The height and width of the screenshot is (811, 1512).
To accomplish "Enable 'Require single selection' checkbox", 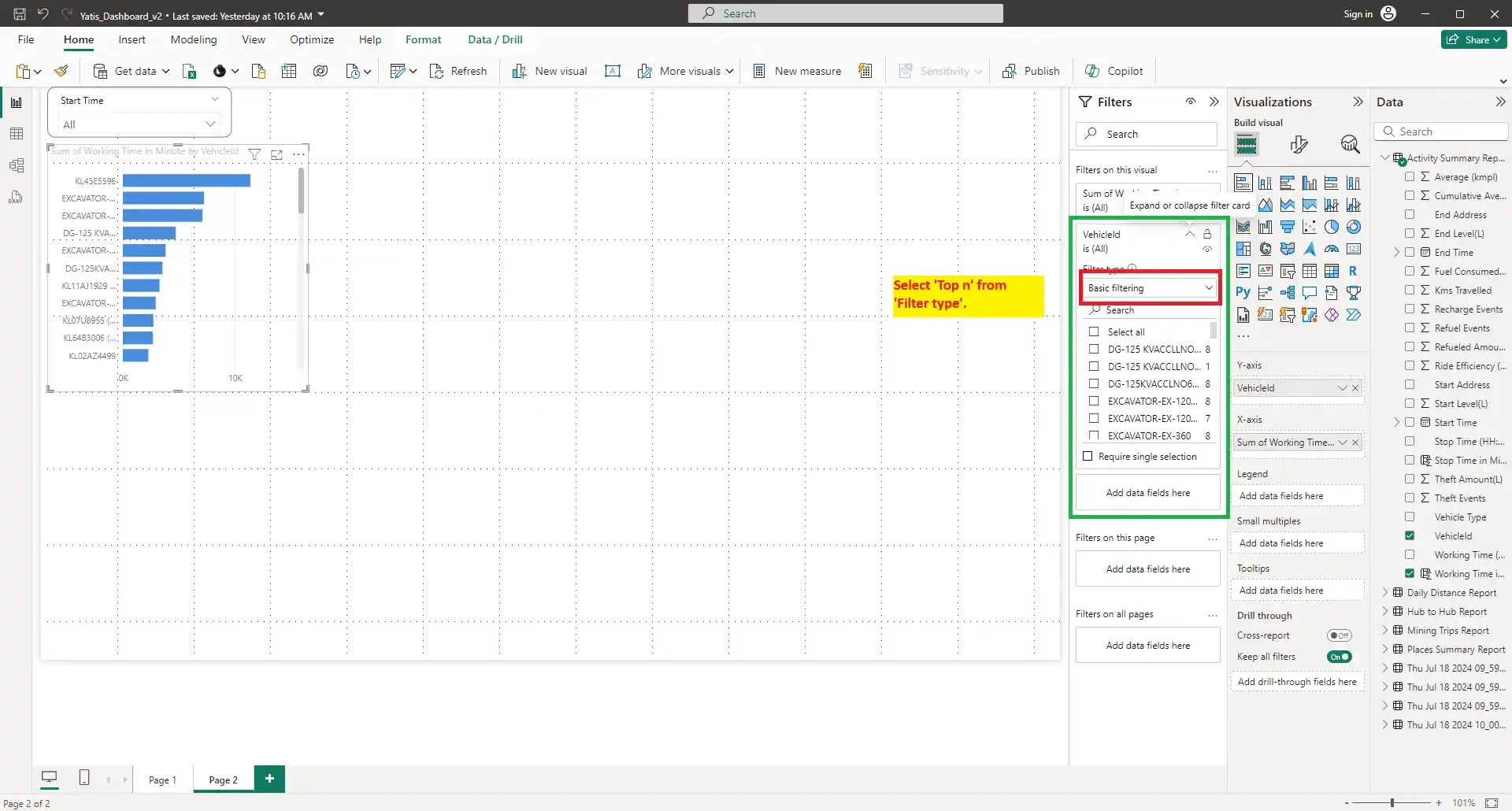I will tap(1088, 456).
